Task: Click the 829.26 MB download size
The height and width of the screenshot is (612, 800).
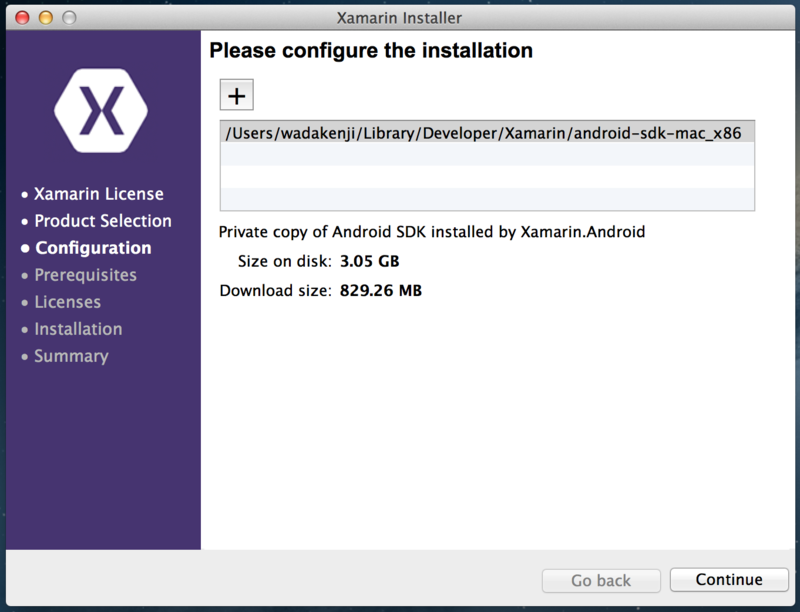Action: [x=381, y=291]
